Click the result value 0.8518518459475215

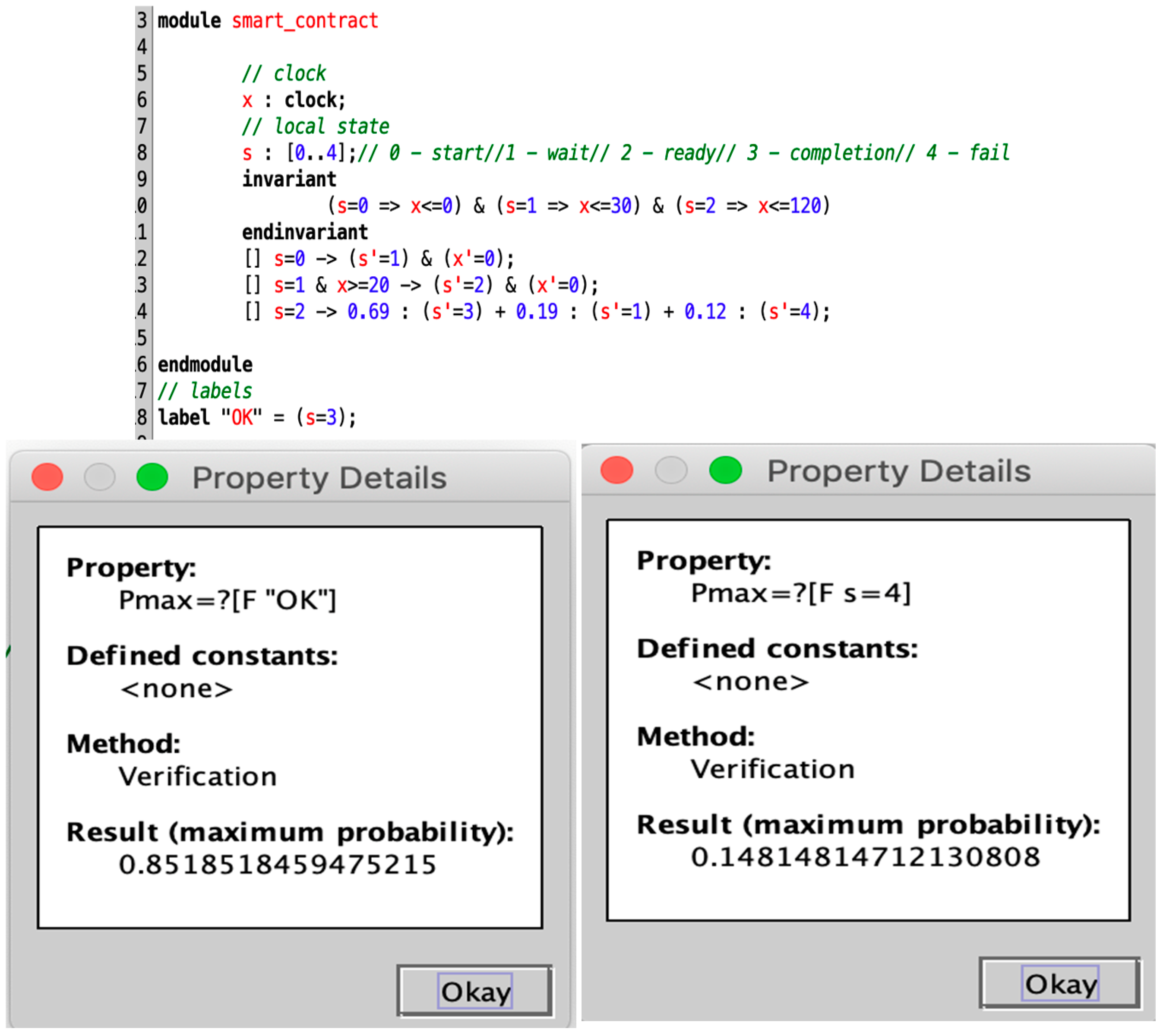click(x=277, y=865)
